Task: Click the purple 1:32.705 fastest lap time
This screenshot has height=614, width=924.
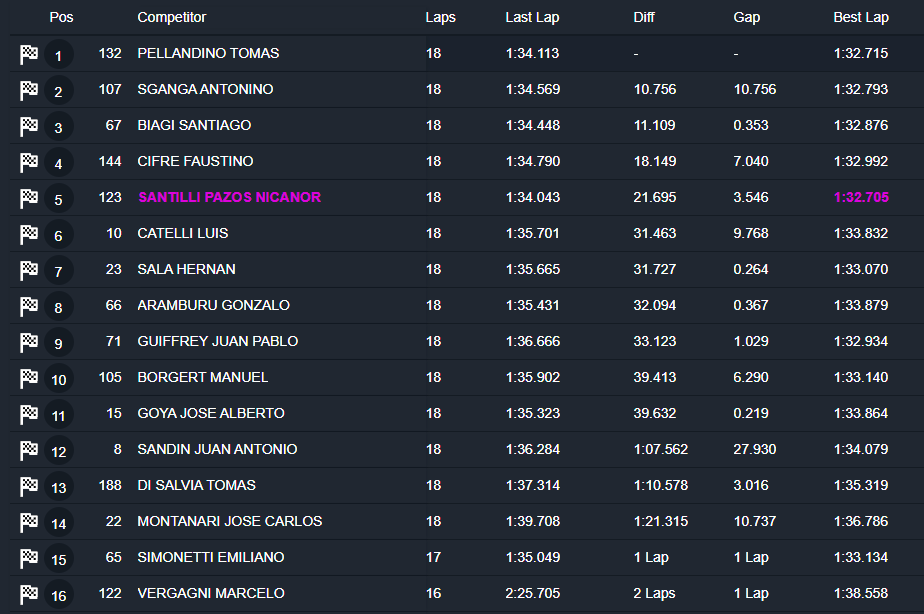Action: pos(860,197)
